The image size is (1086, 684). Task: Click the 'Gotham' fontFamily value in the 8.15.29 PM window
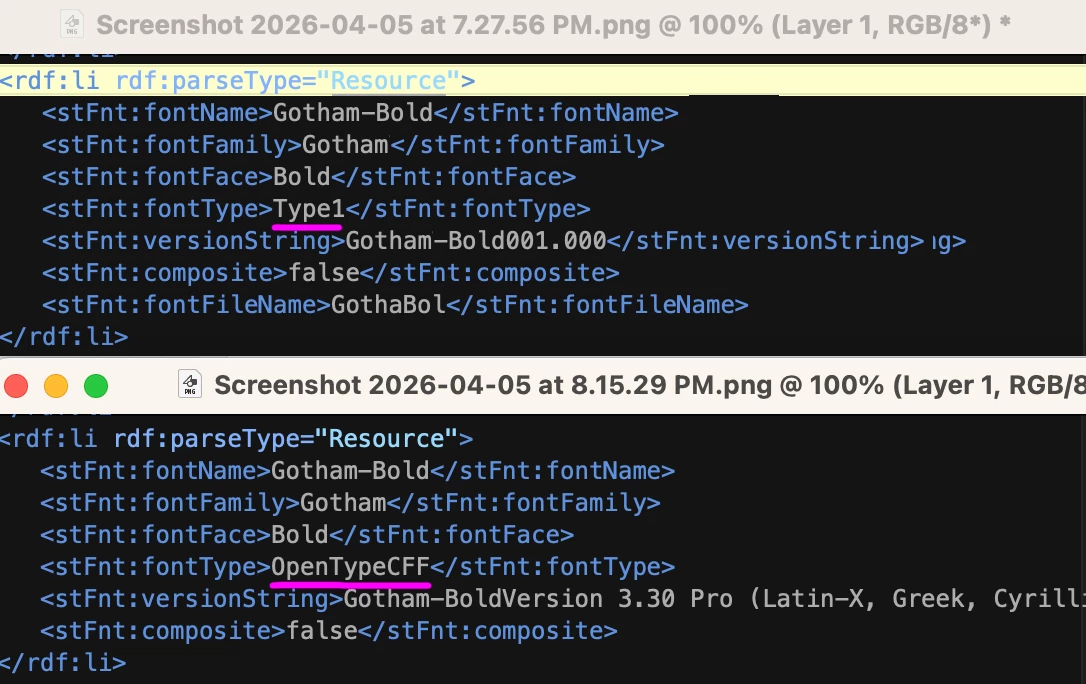(x=343, y=503)
